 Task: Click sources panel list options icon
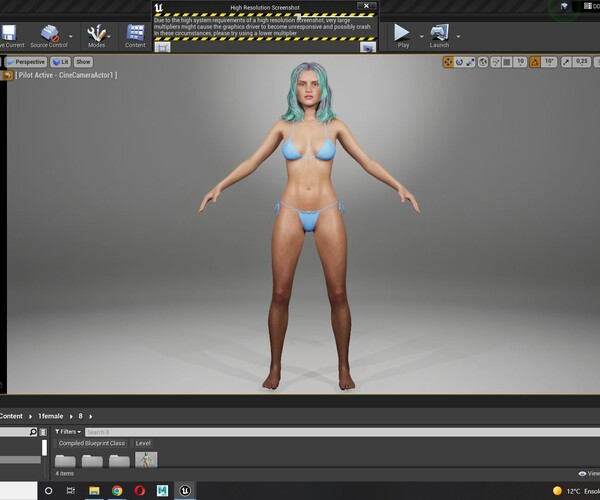(x=43, y=432)
